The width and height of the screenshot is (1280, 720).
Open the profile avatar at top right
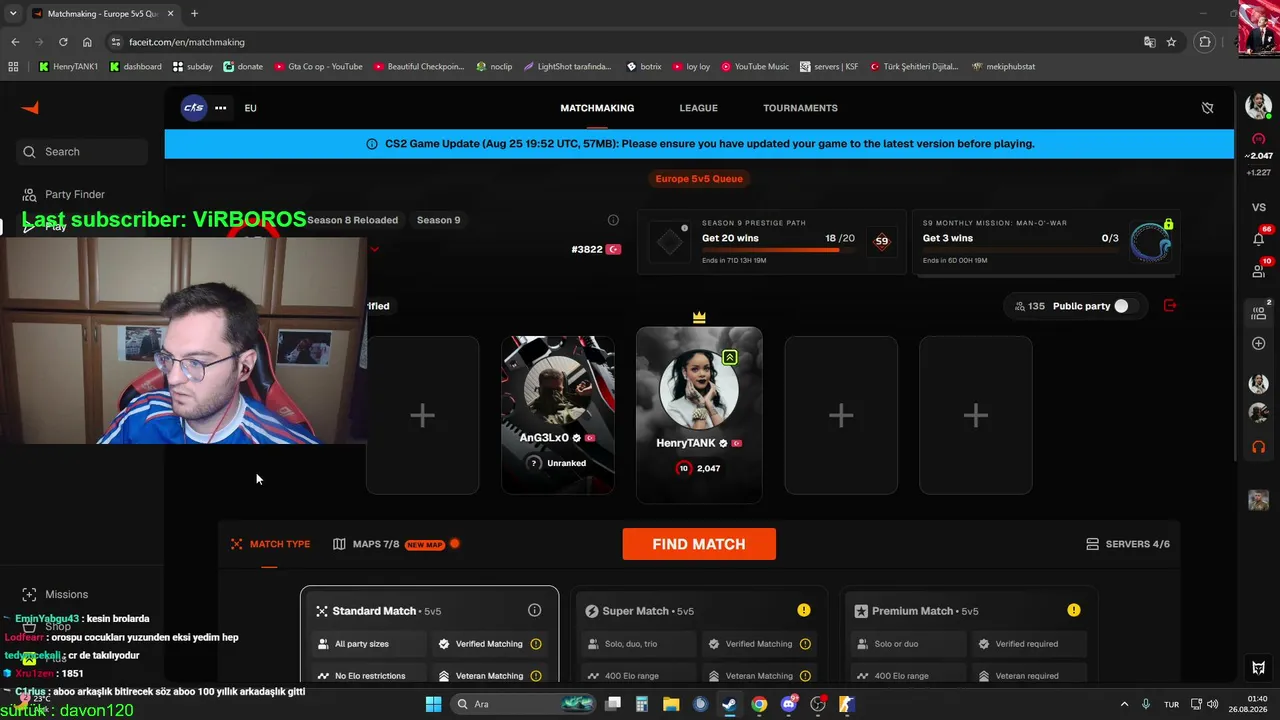[x=1258, y=106]
